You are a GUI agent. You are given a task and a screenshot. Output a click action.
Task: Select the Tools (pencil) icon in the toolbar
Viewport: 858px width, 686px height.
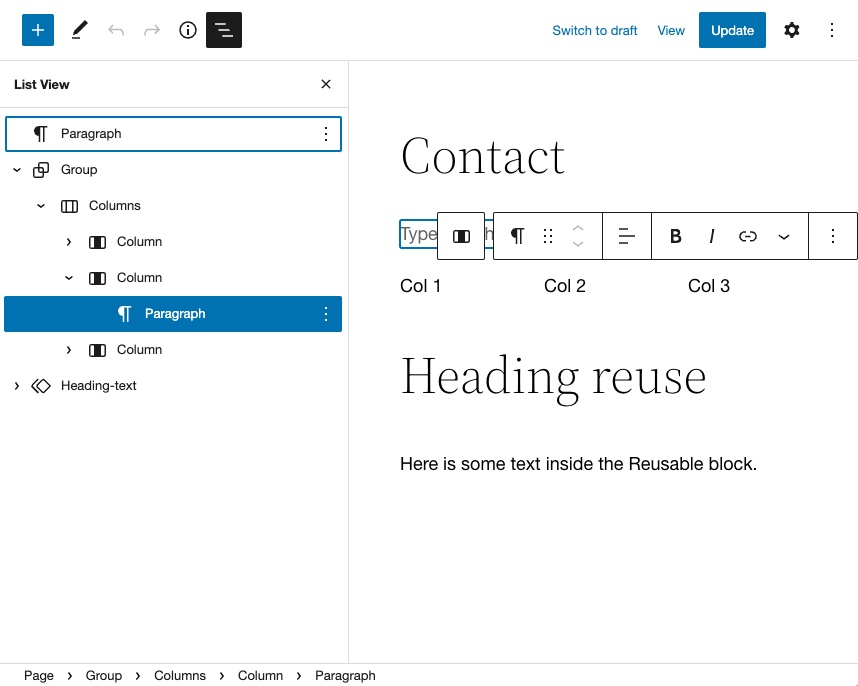[79, 30]
